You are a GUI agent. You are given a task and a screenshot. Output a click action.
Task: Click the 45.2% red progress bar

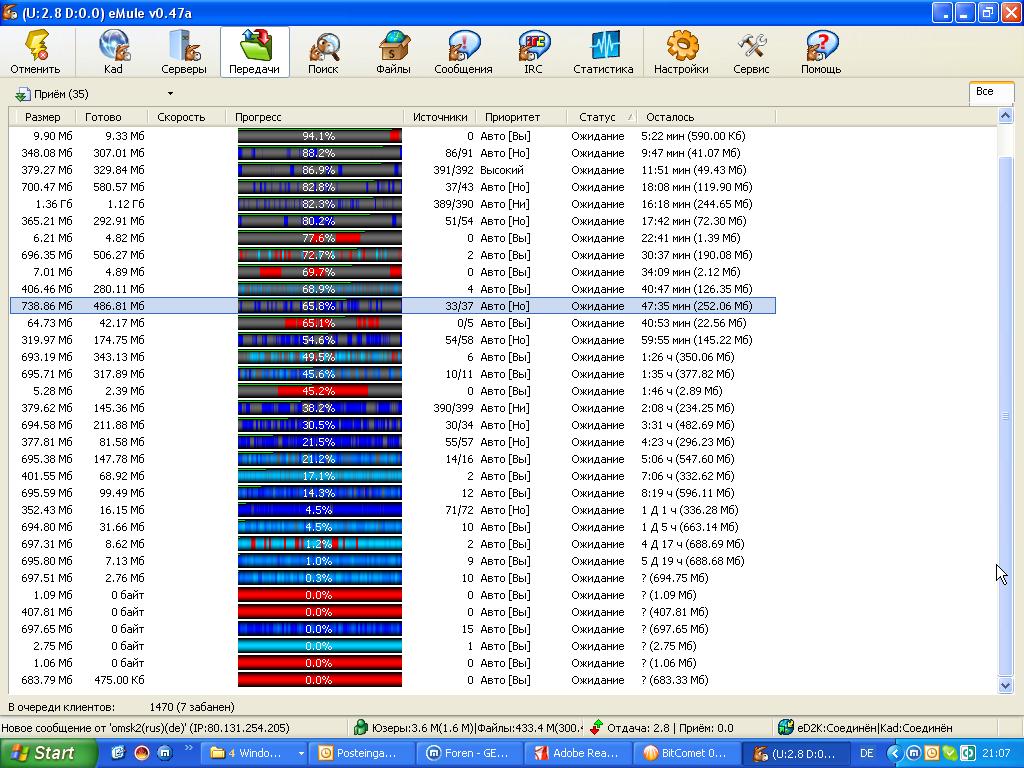coord(319,391)
